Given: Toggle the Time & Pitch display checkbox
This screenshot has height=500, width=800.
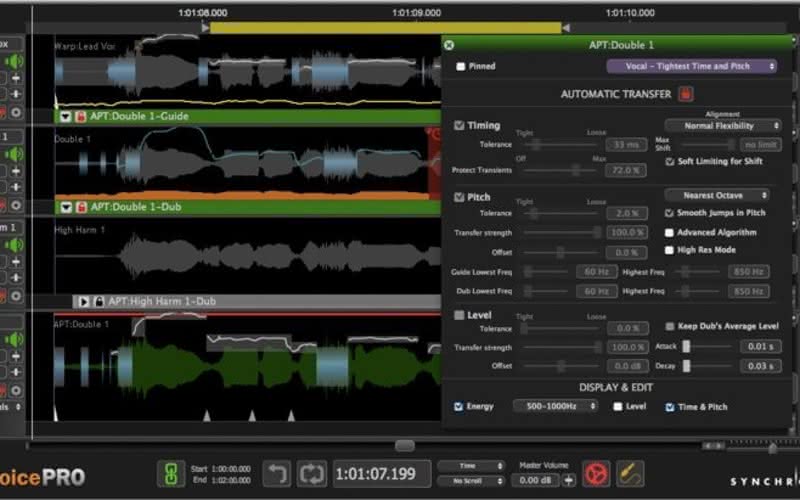Looking at the screenshot, I should pos(670,407).
